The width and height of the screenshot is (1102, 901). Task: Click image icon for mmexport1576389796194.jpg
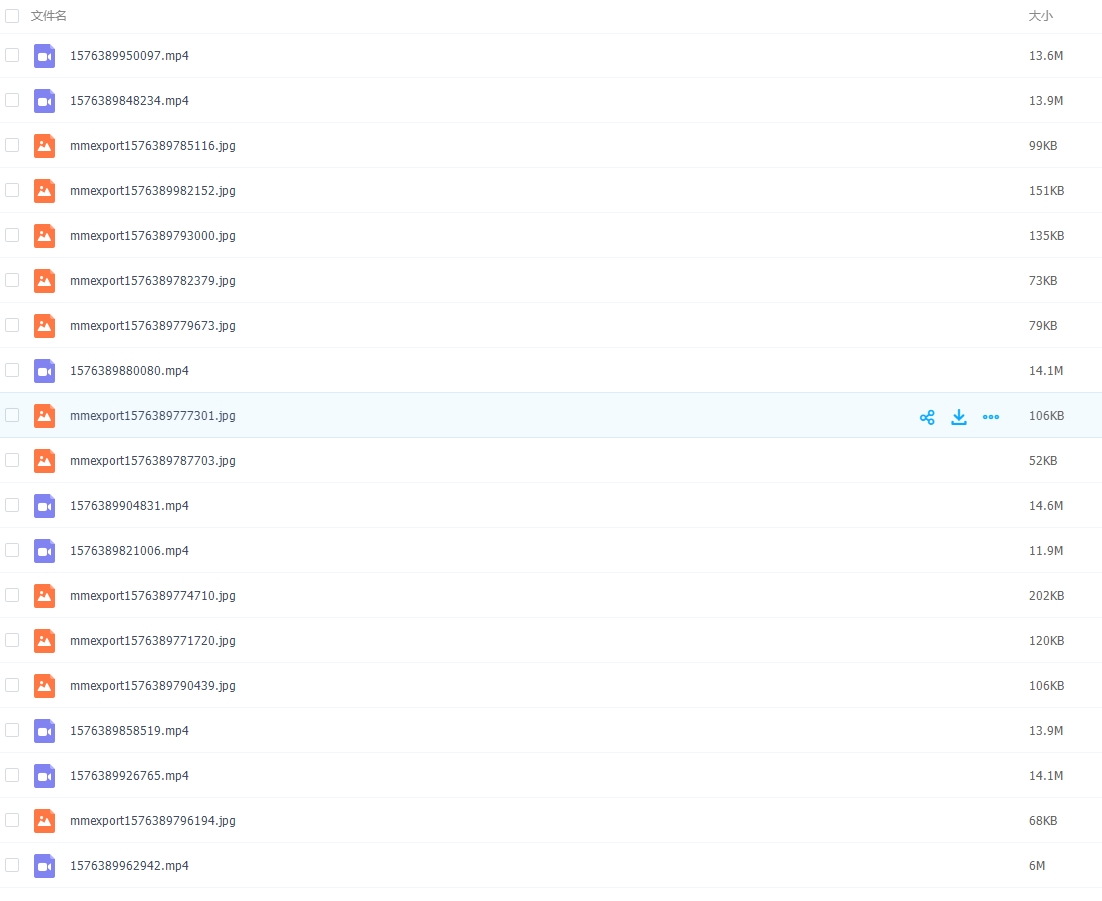(x=44, y=821)
